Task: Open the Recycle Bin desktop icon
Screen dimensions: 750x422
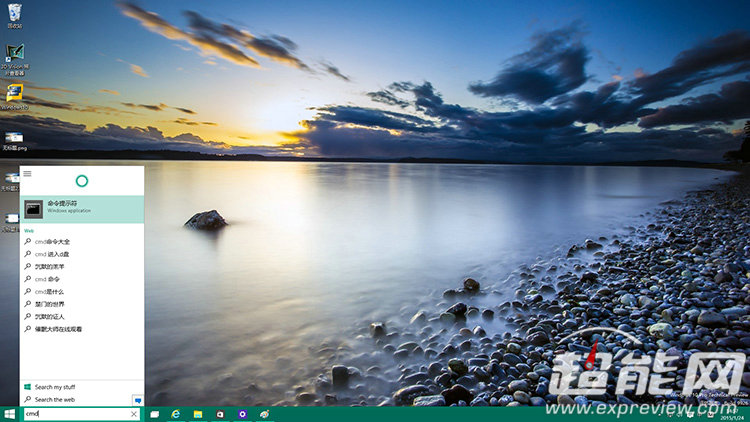Action: coord(14,14)
